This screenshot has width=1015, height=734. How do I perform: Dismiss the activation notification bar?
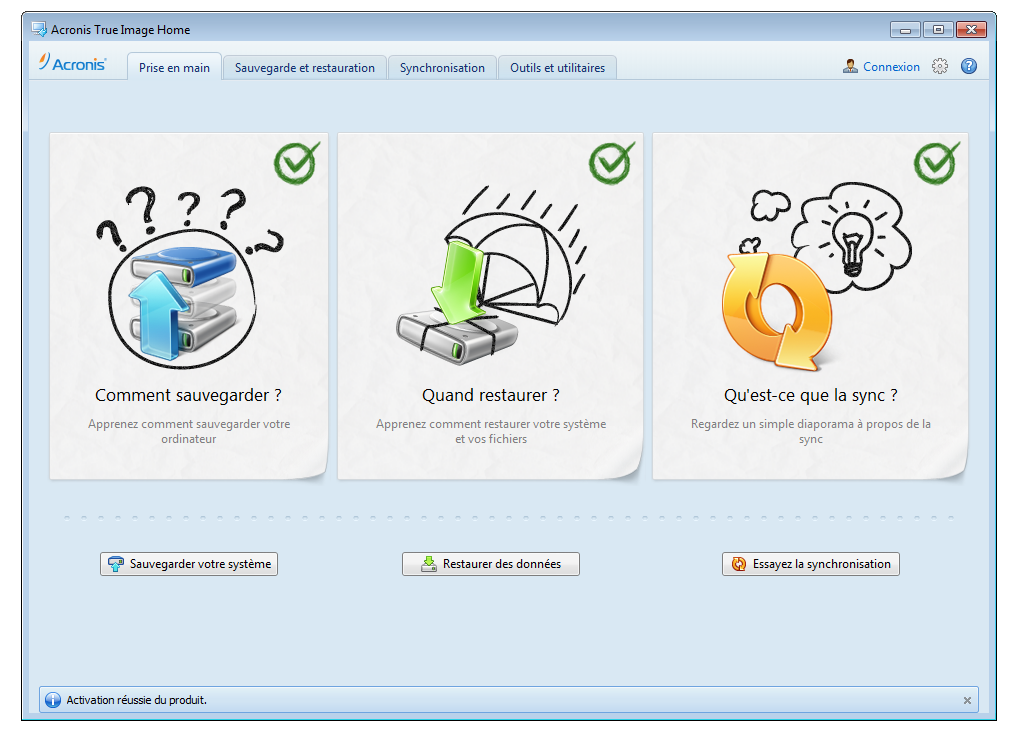(967, 701)
